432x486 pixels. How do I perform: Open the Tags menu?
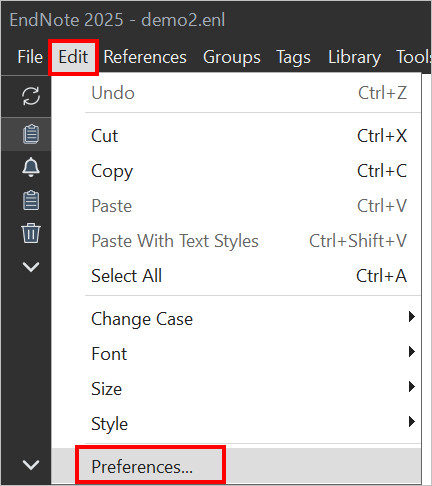(293, 57)
